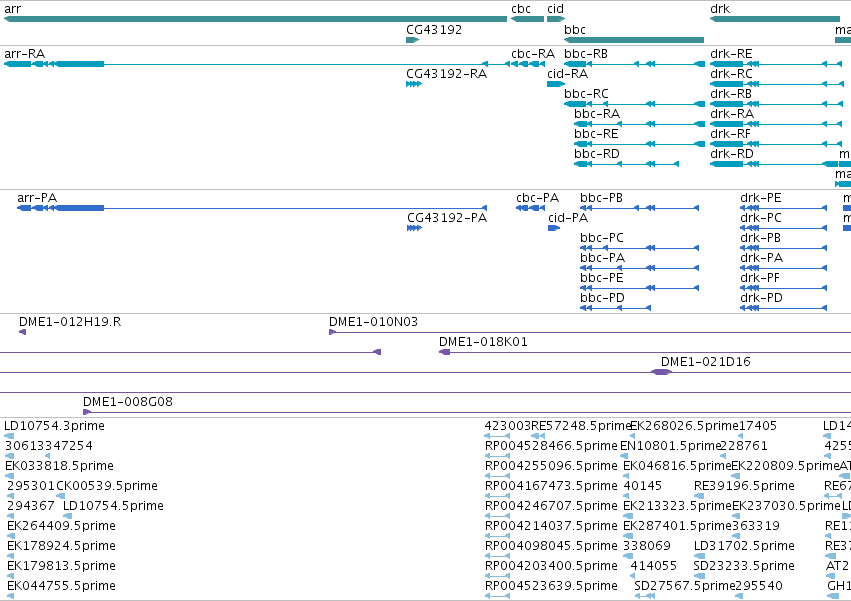
Task: Select BAC clone DME1-018K01 label
Action: point(483,342)
